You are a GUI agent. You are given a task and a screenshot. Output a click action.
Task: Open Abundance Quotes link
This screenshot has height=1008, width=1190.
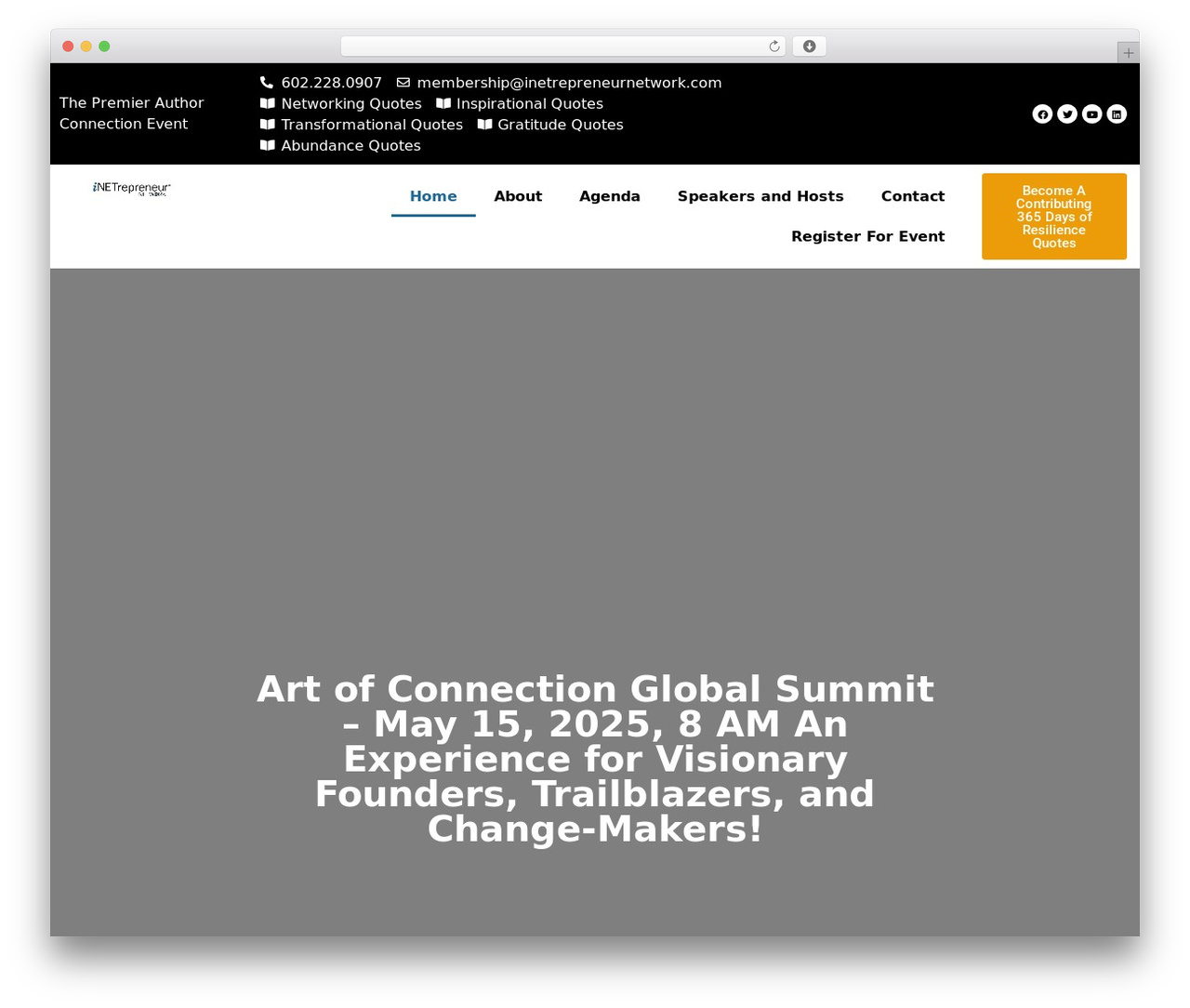click(351, 146)
